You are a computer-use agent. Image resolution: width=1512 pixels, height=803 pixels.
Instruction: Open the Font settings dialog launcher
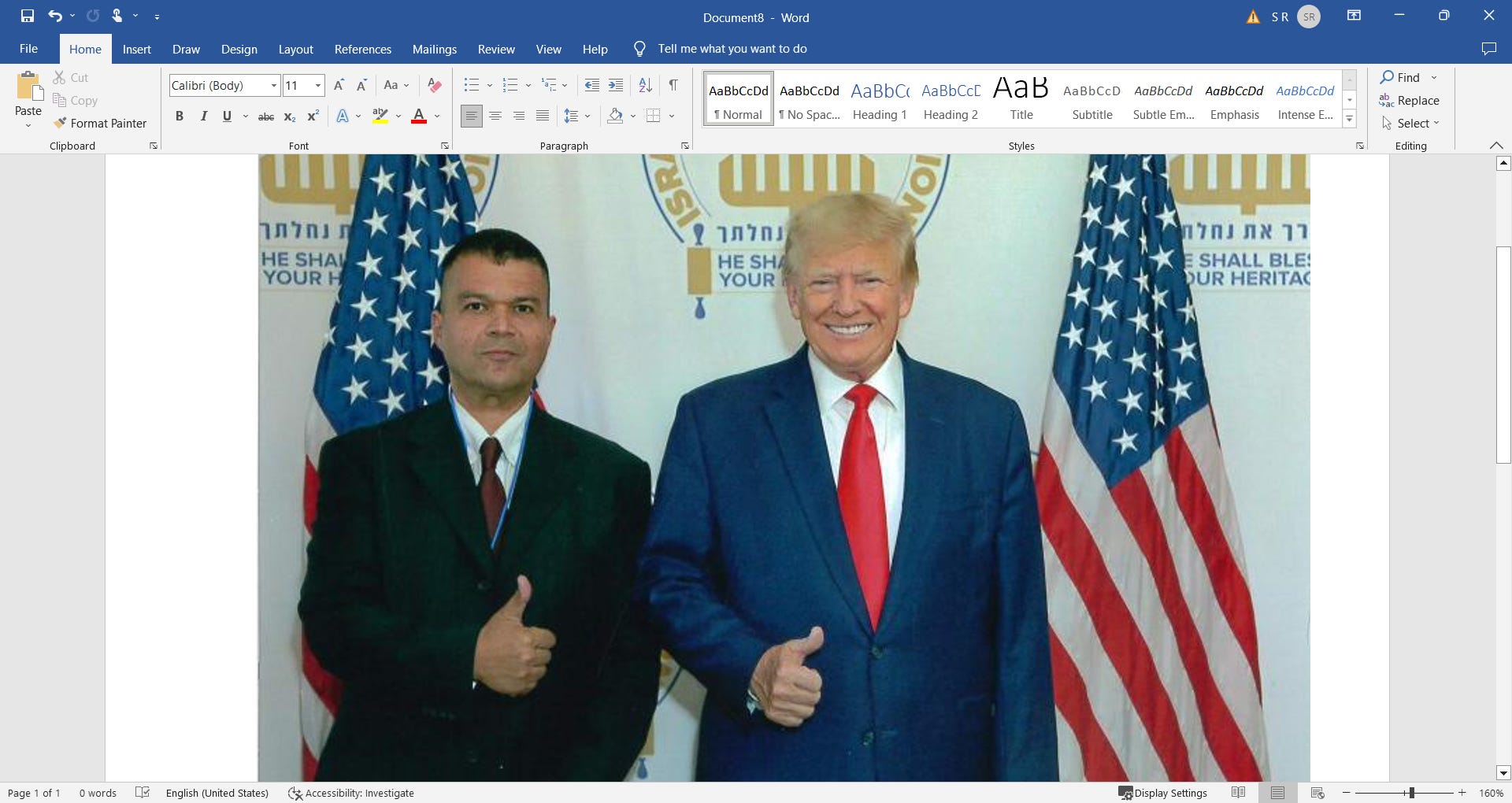(445, 146)
